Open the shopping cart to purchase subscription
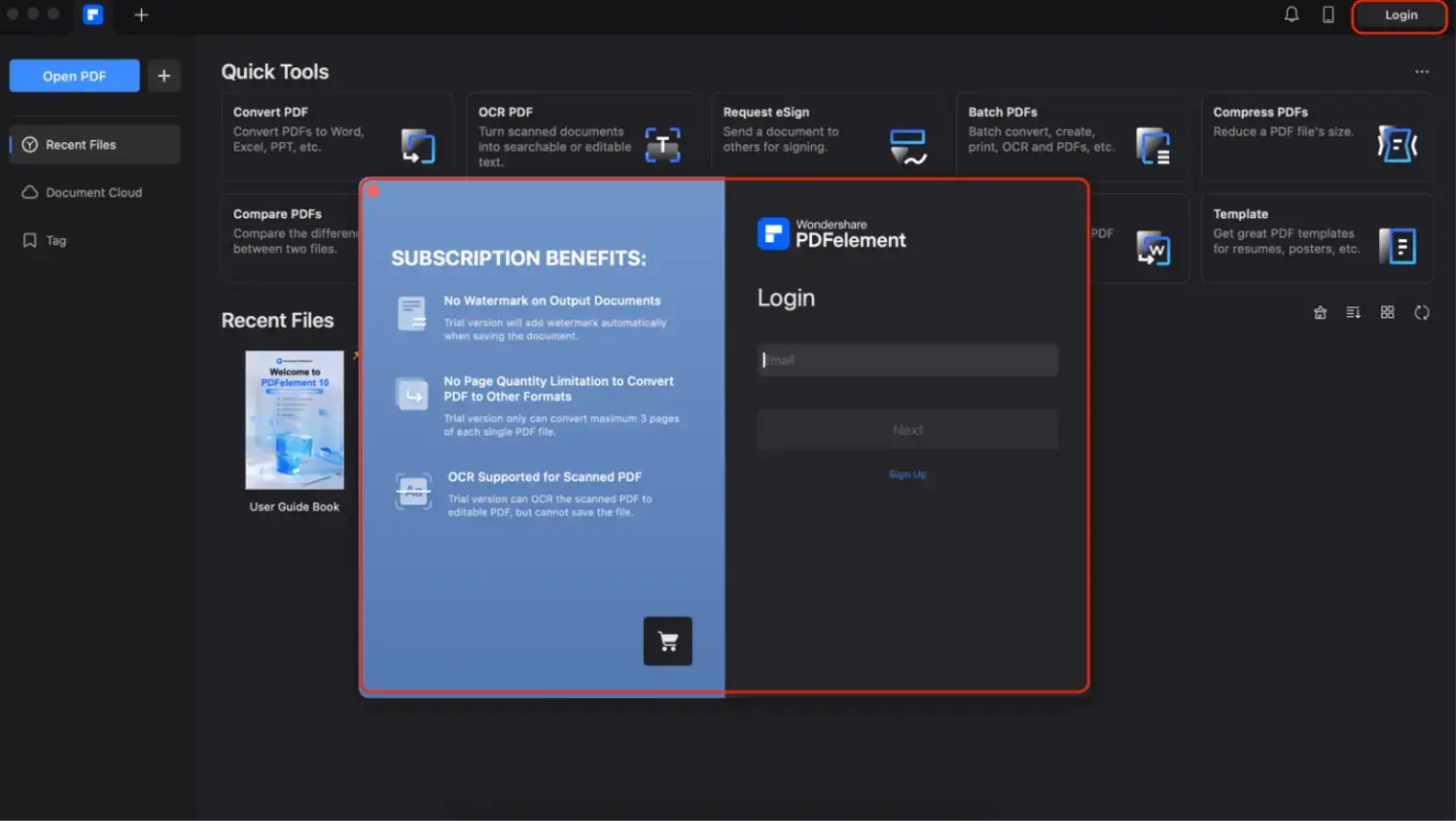Screen dimensions: 1456x821 click(x=667, y=640)
